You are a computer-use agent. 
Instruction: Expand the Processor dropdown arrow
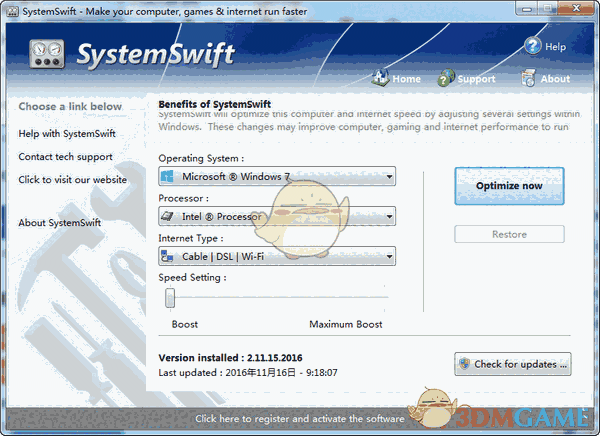tap(389, 217)
